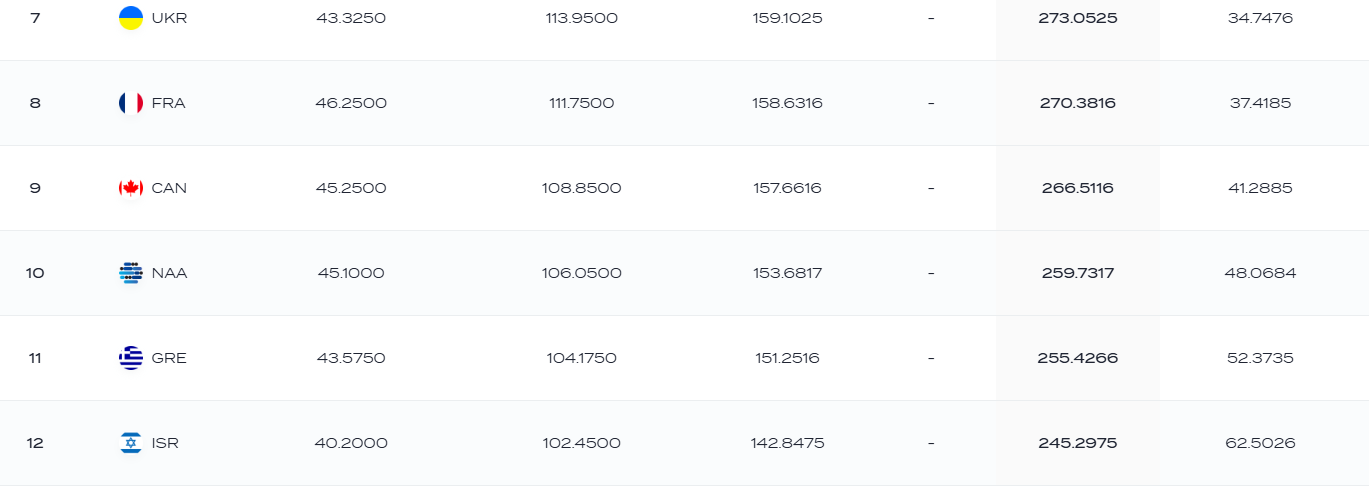Click NAA's score 106.0500

[x=581, y=273]
